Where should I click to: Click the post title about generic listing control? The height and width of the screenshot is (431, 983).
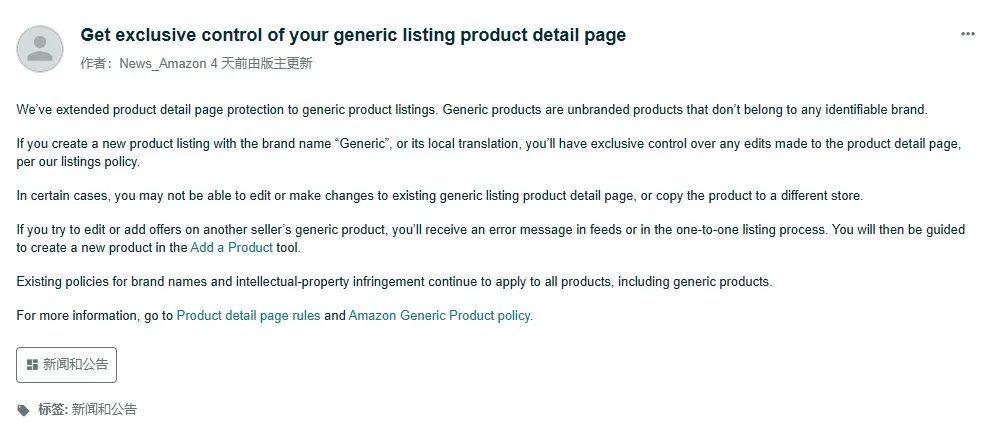(353, 35)
